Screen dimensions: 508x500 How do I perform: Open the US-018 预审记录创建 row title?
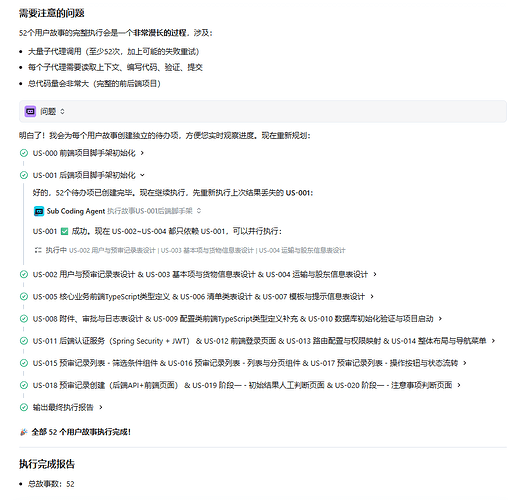coord(242,385)
